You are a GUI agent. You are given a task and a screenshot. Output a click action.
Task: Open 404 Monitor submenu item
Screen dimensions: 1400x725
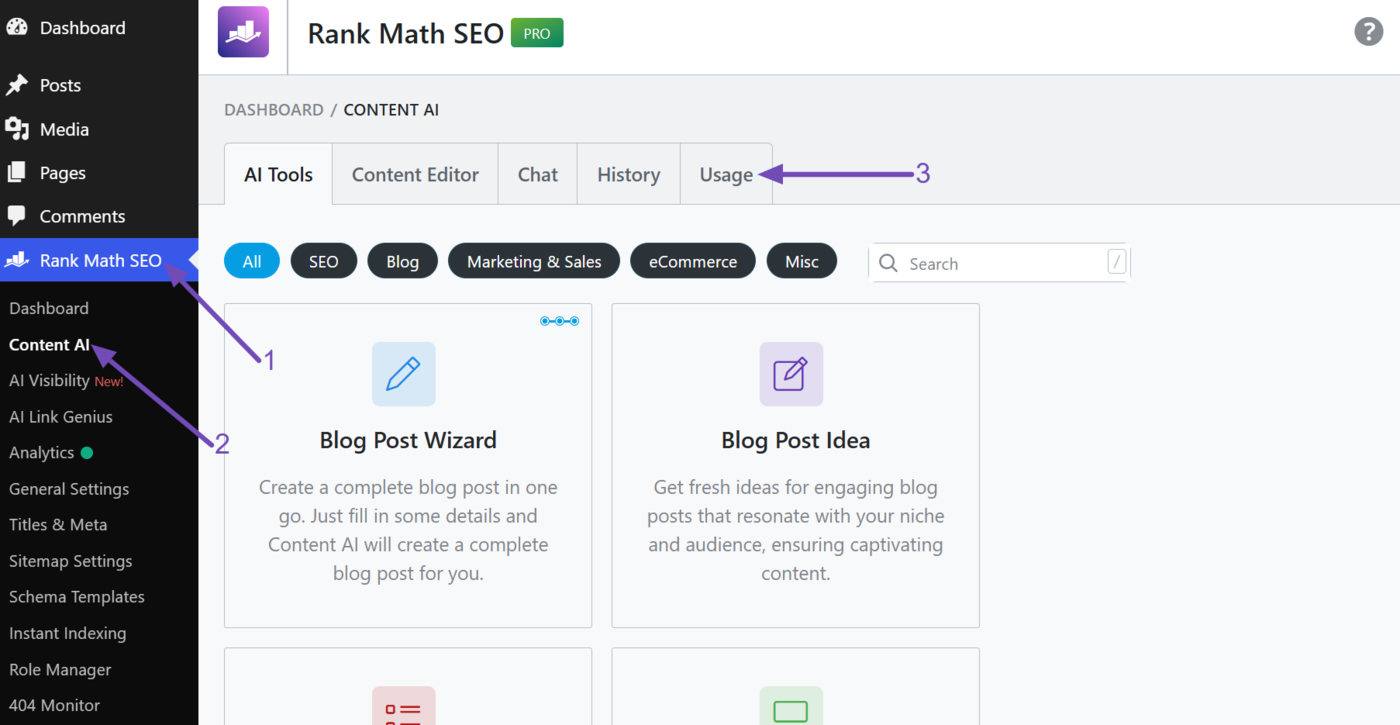55,705
